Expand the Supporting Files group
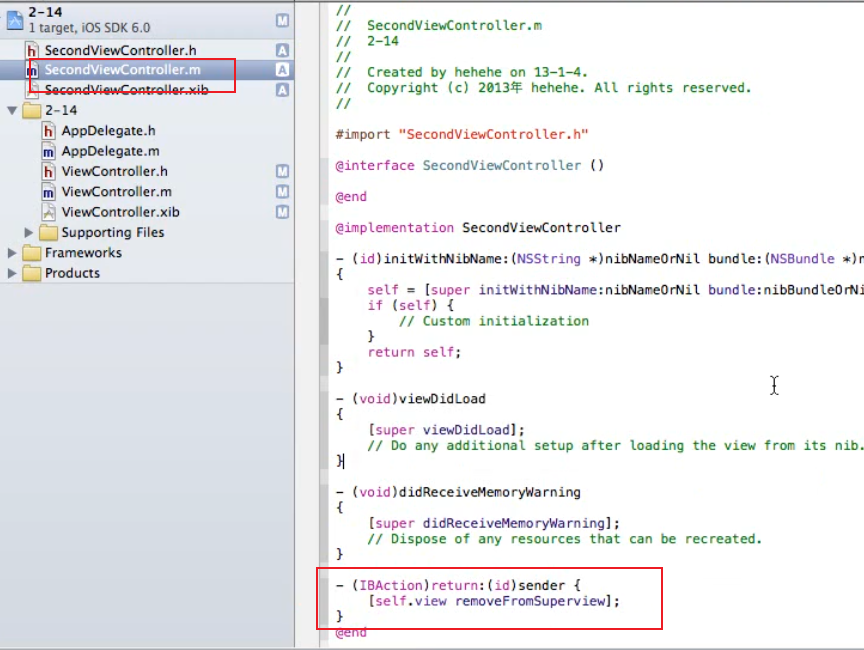This screenshot has height=650, width=864. [29, 232]
